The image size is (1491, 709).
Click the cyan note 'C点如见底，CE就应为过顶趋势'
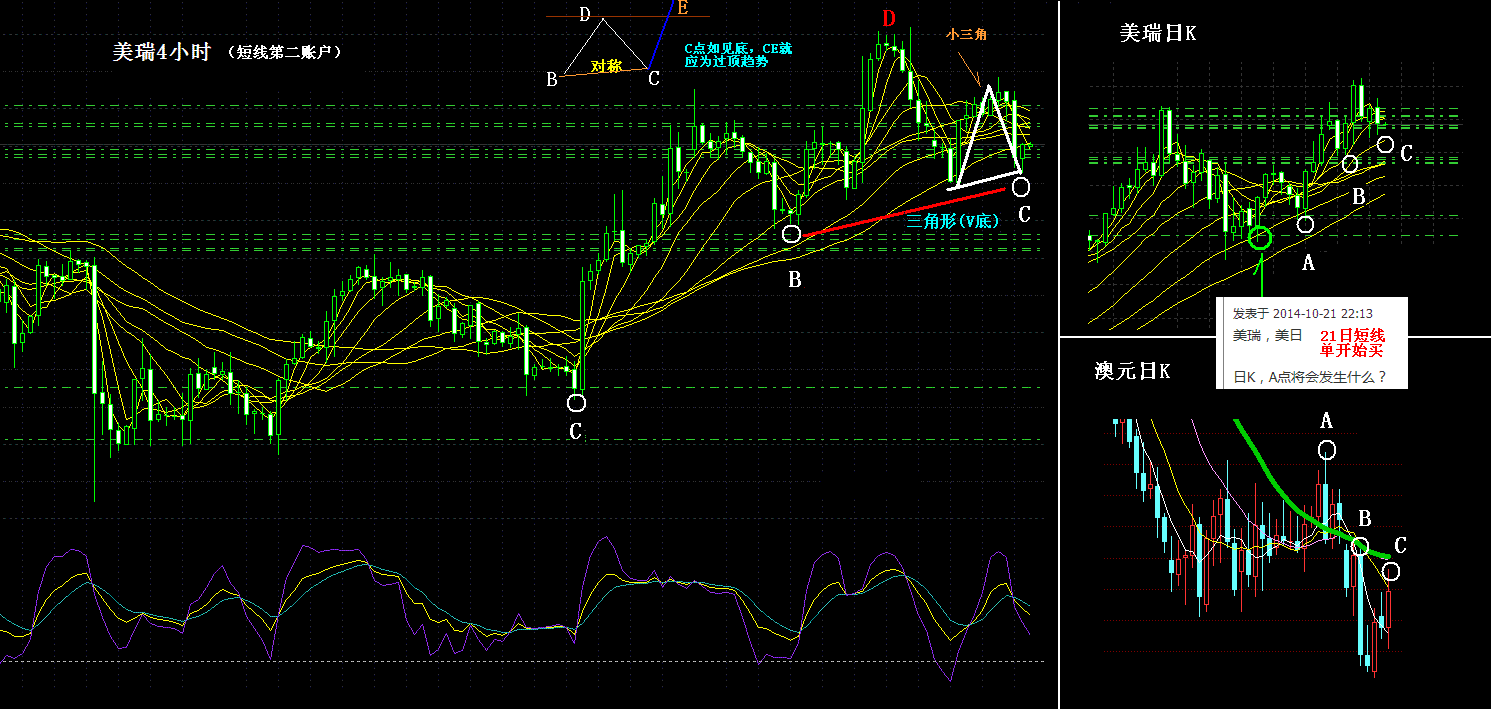point(738,54)
